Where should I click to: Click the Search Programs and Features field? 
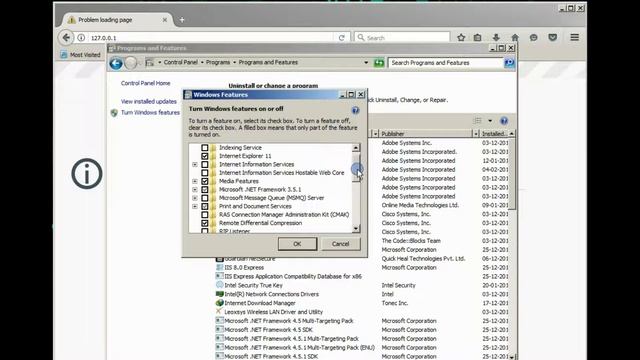446,63
